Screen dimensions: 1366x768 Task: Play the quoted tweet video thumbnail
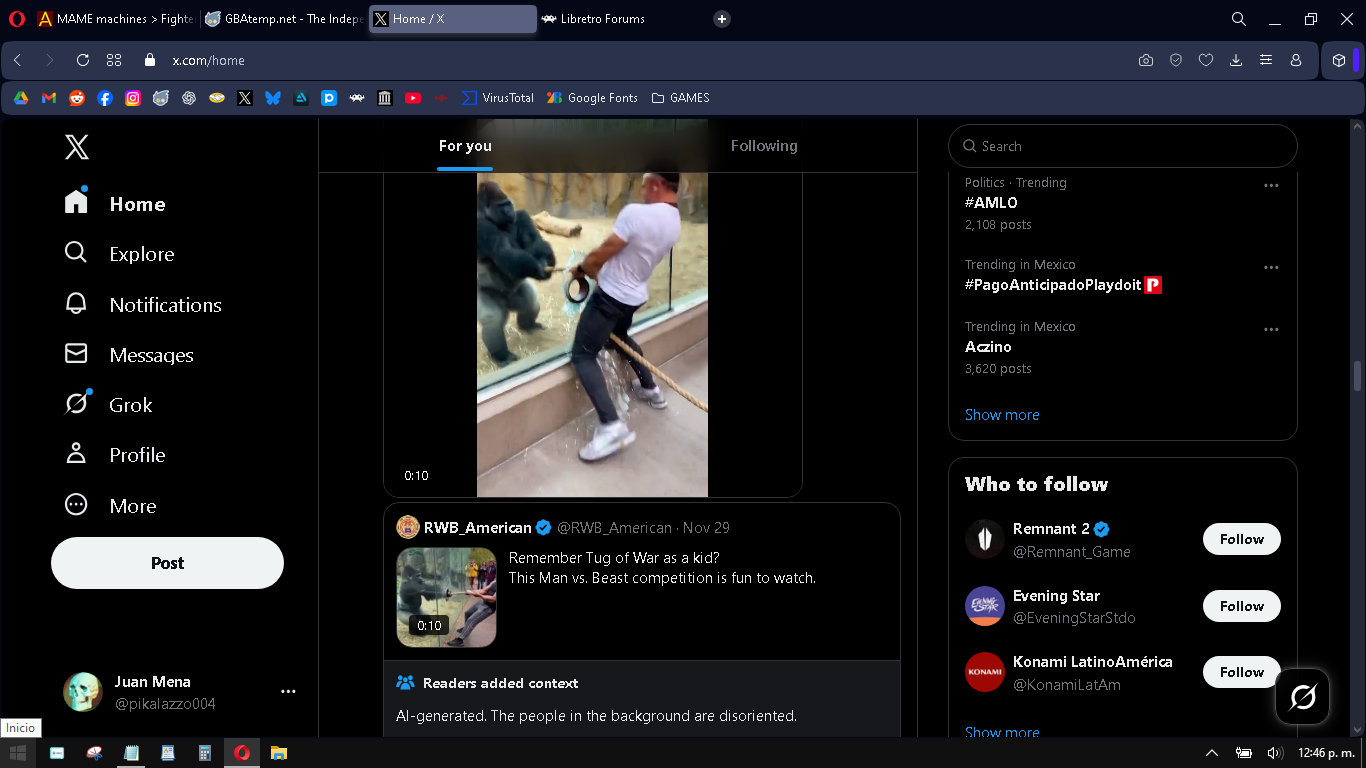click(446, 597)
